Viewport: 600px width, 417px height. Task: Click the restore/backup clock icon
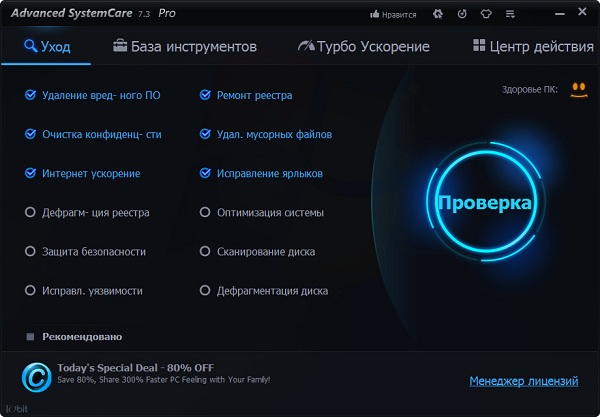click(x=461, y=15)
